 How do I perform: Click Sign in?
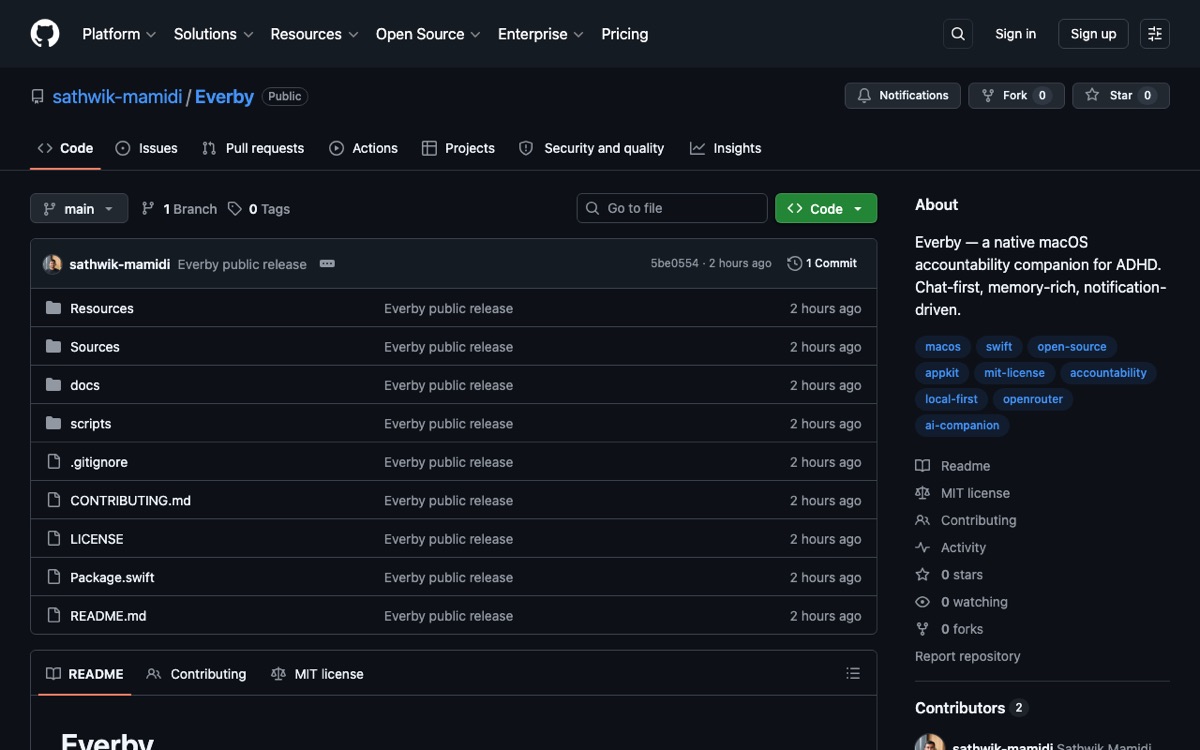(x=1015, y=34)
